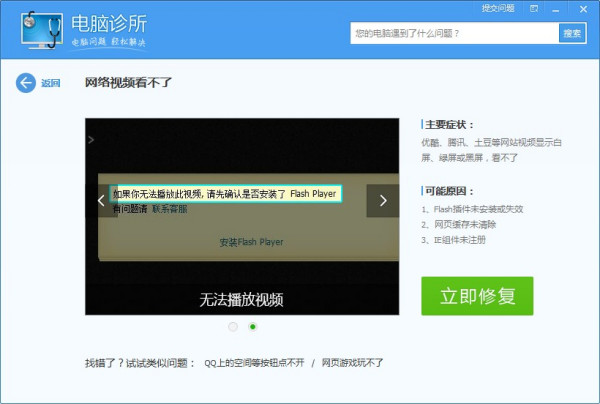
Task: Click 联系客服 text in preview image
Action: tap(170, 209)
